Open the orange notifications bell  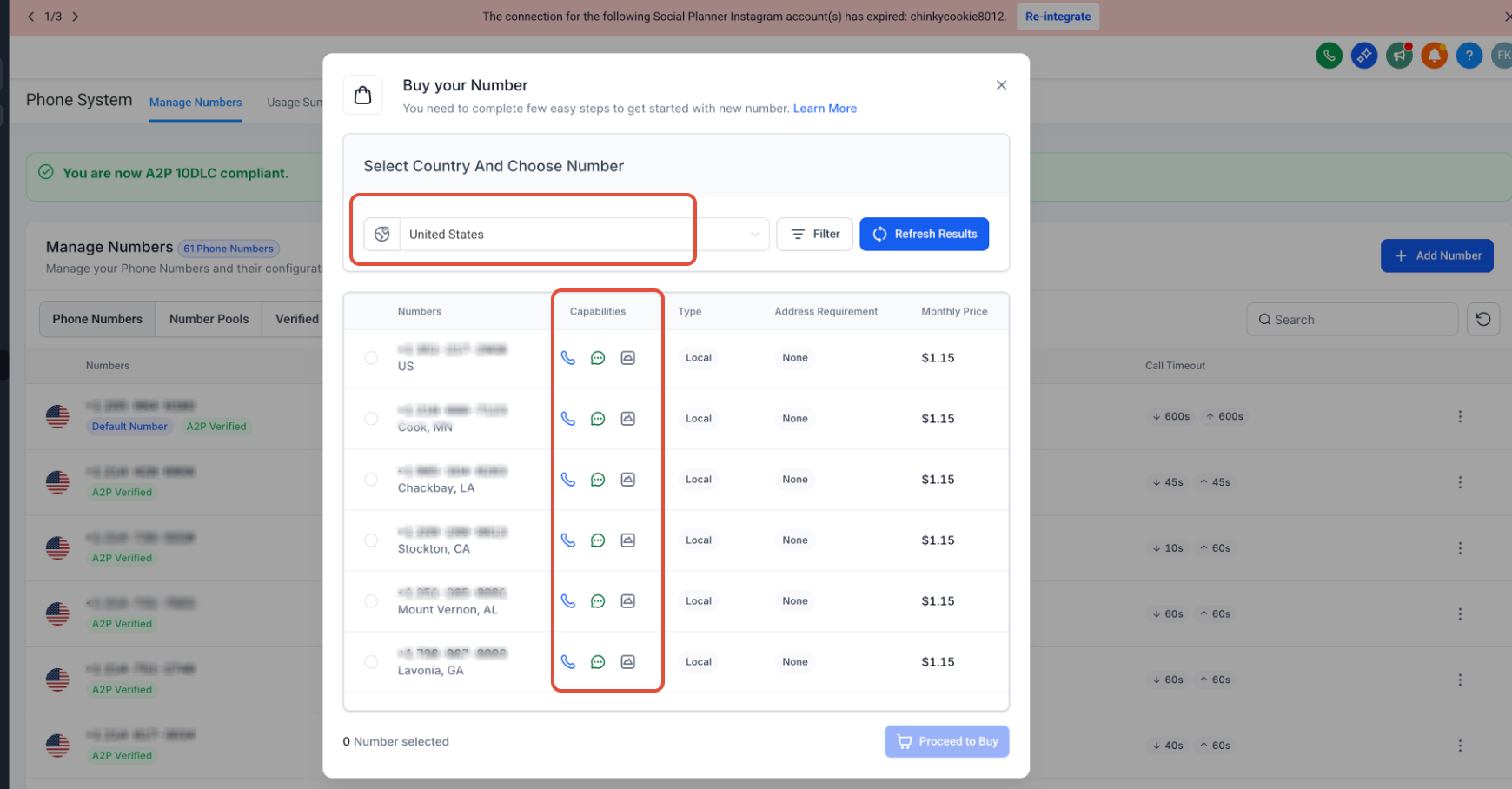pos(1434,56)
